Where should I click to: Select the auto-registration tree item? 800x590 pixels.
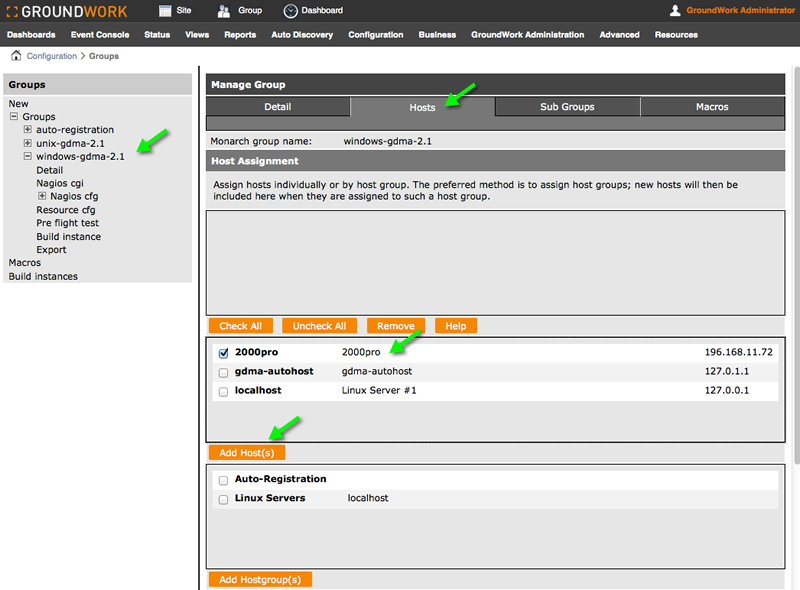point(75,130)
